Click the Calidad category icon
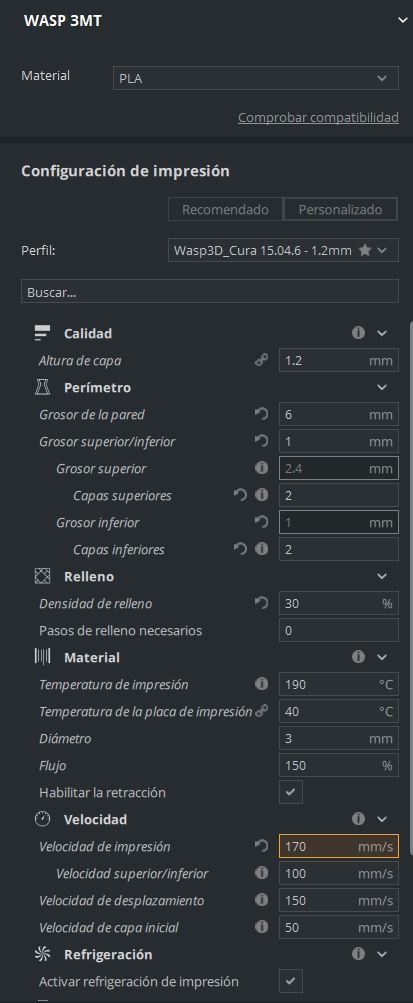The height and width of the screenshot is (1003, 413). [x=42, y=333]
